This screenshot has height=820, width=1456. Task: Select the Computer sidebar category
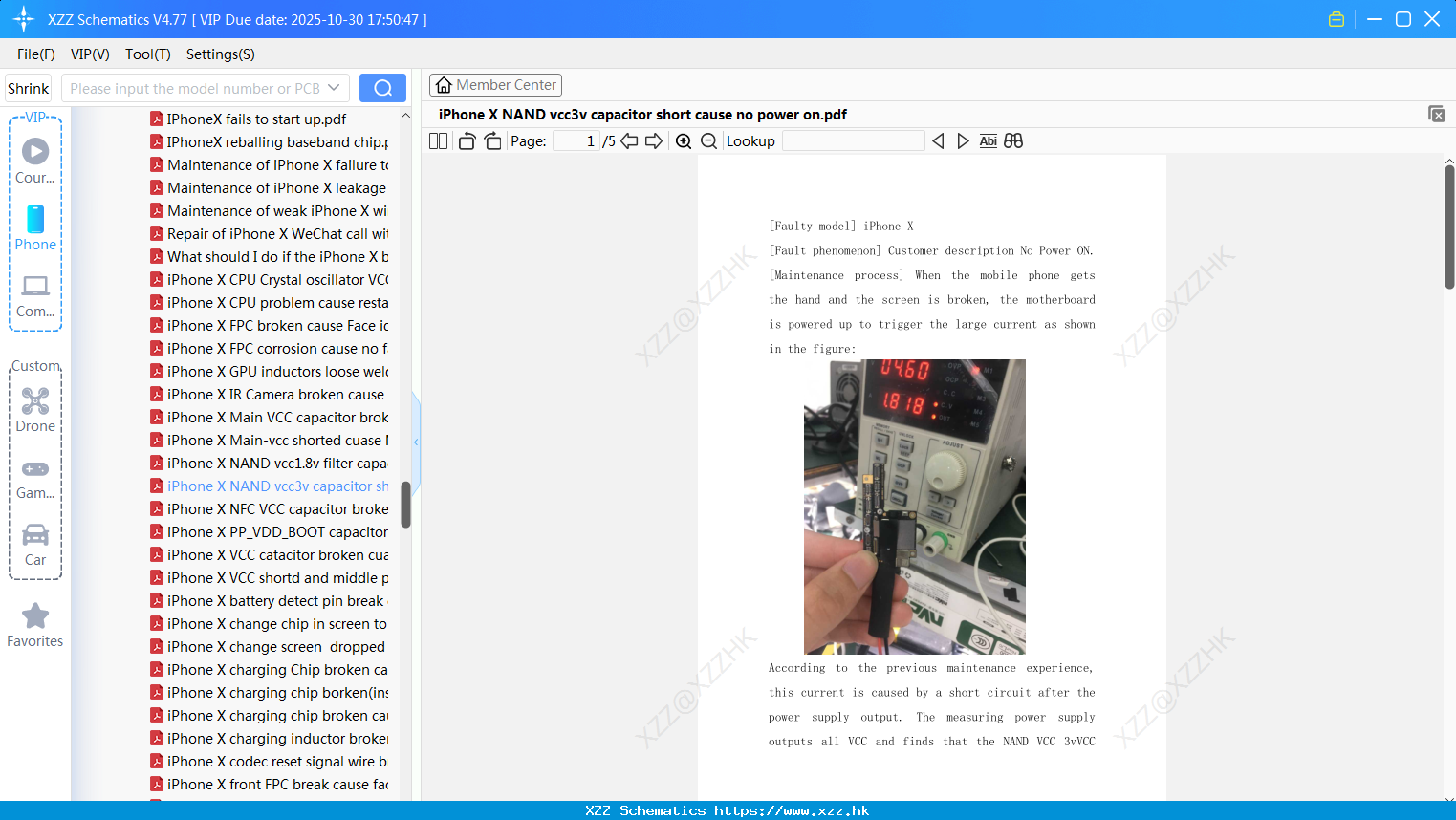(35, 296)
